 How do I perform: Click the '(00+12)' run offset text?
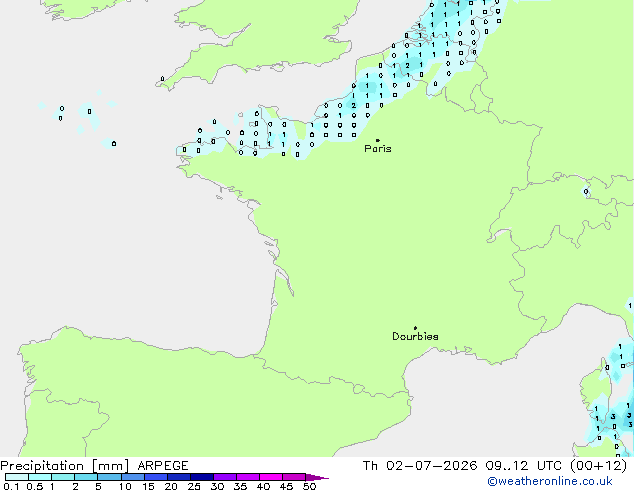tap(599, 466)
